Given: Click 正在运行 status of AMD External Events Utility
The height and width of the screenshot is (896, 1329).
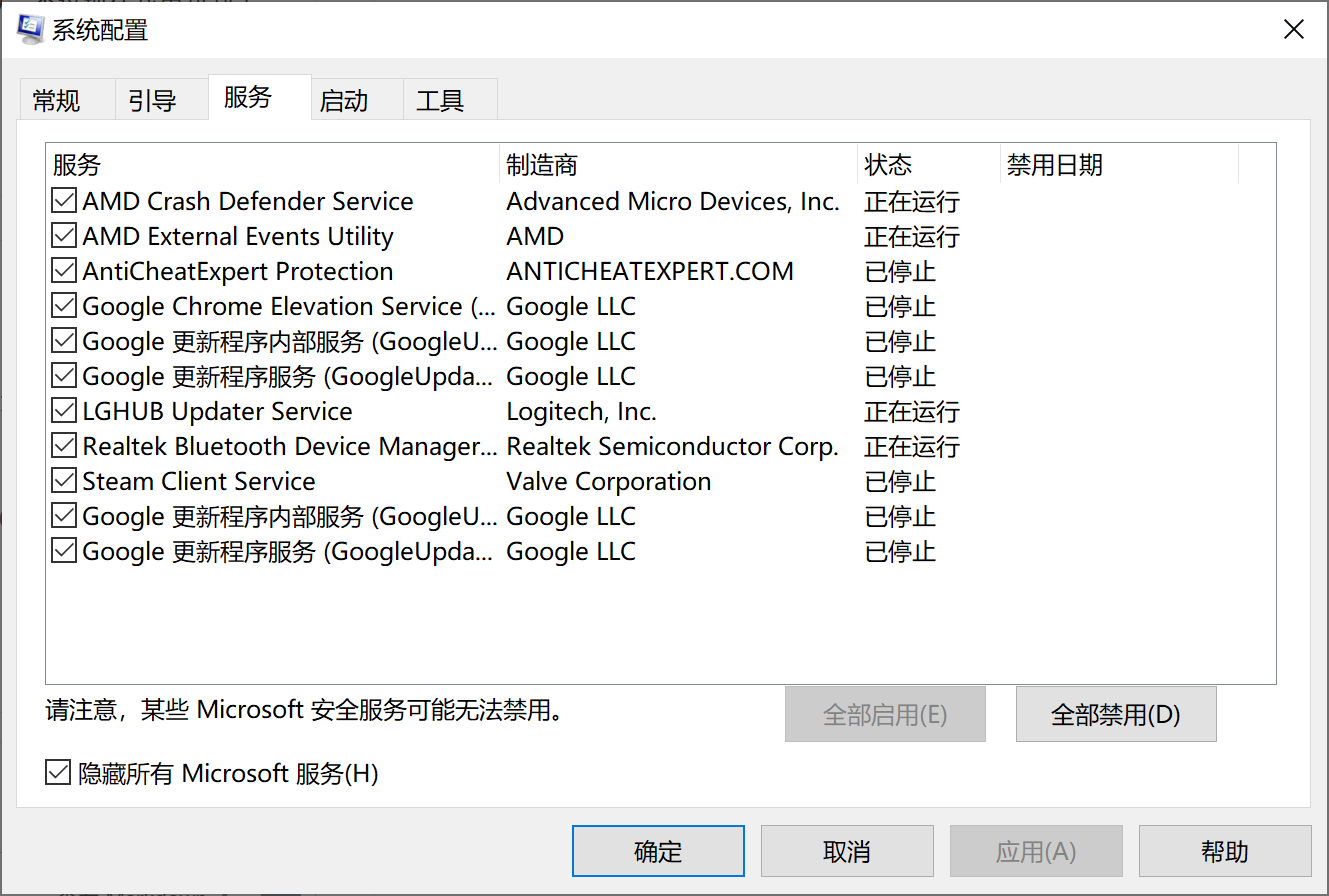Looking at the screenshot, I should pos(912,236).
